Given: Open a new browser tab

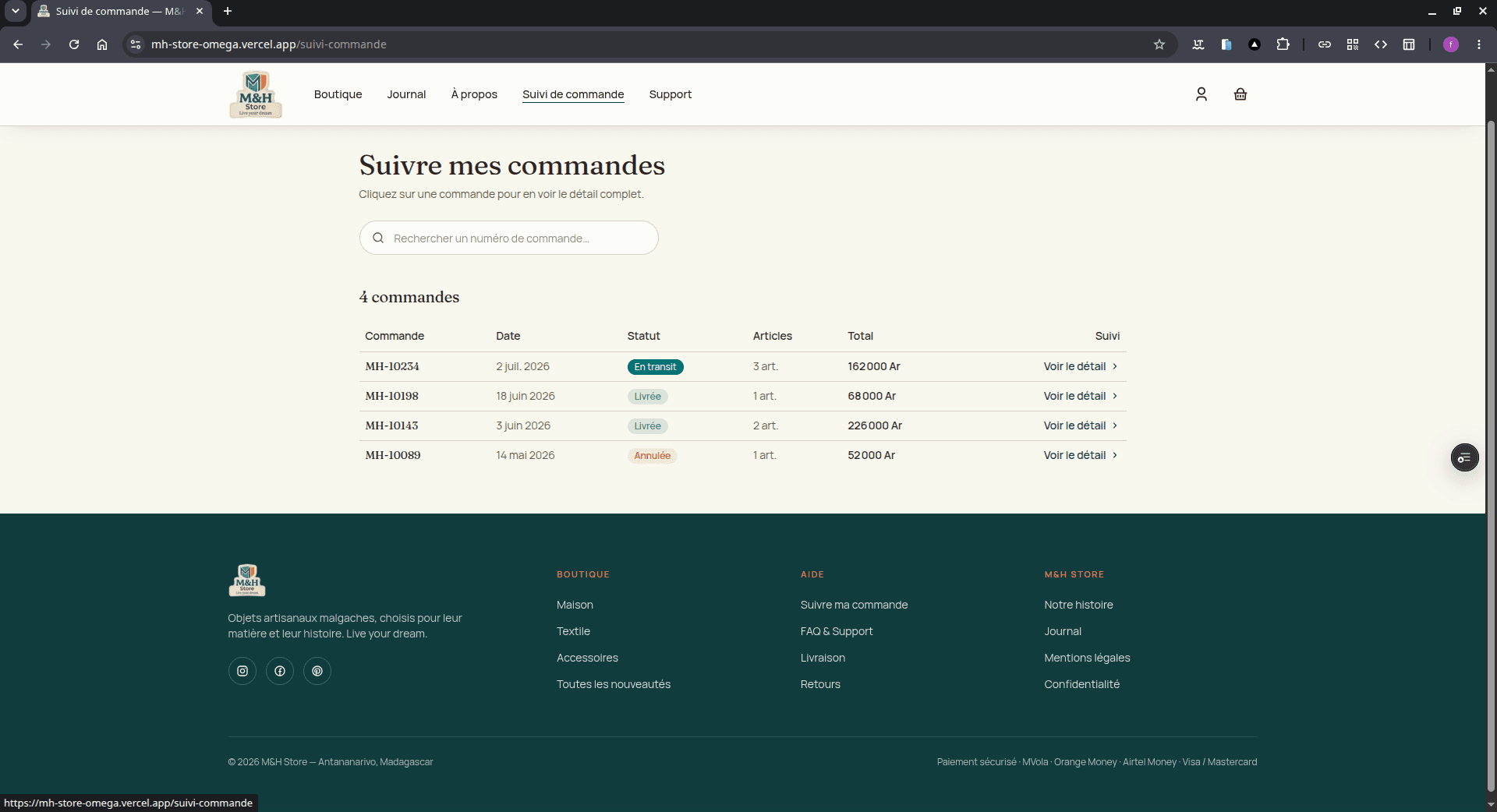Looking at the screenshot, I should (x=228, y=11).
